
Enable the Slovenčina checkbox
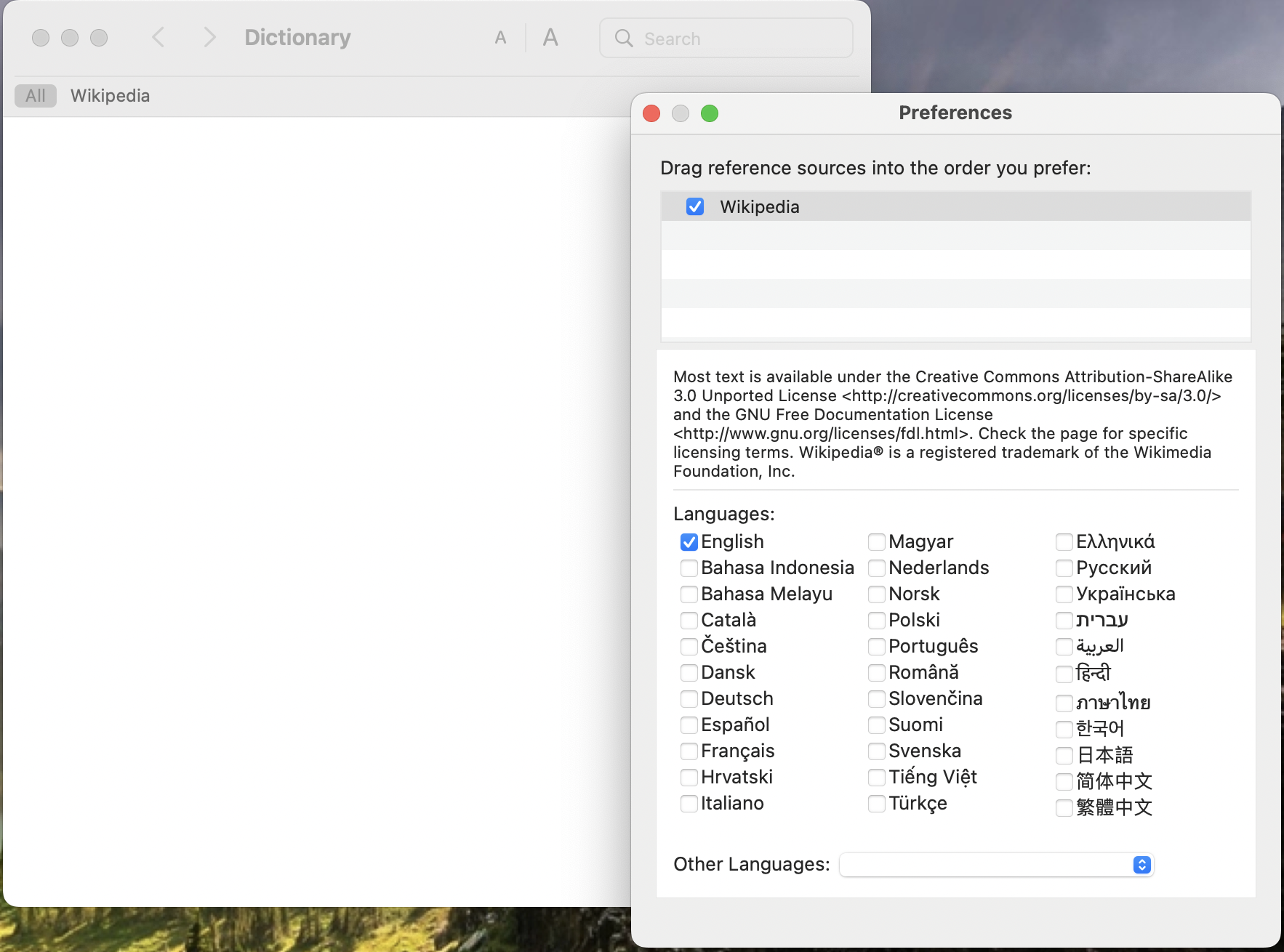pyautogui.click(x=877, y=699)
